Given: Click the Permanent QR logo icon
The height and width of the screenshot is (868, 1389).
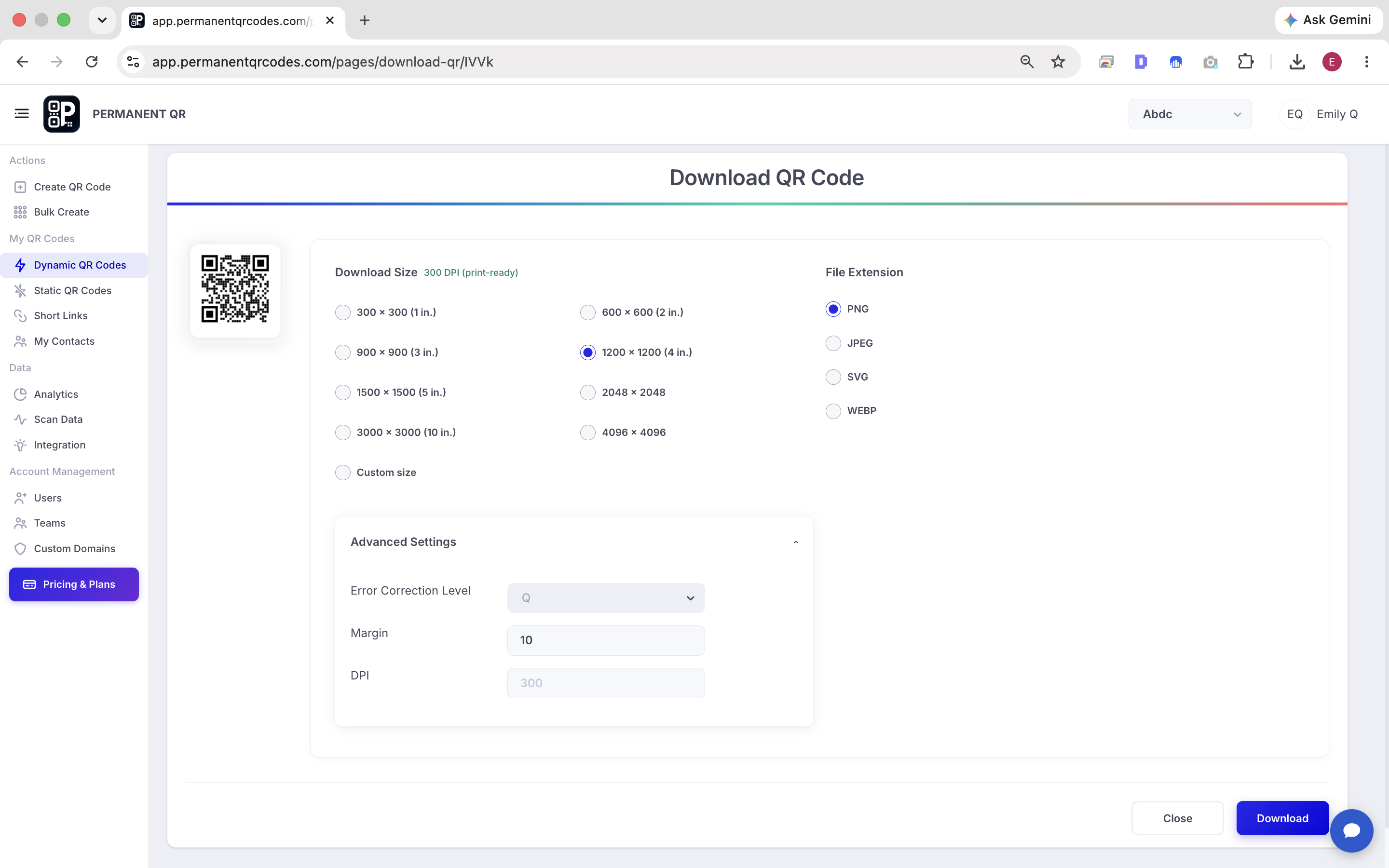Looking at the screenshot, I should pos(61,114).
